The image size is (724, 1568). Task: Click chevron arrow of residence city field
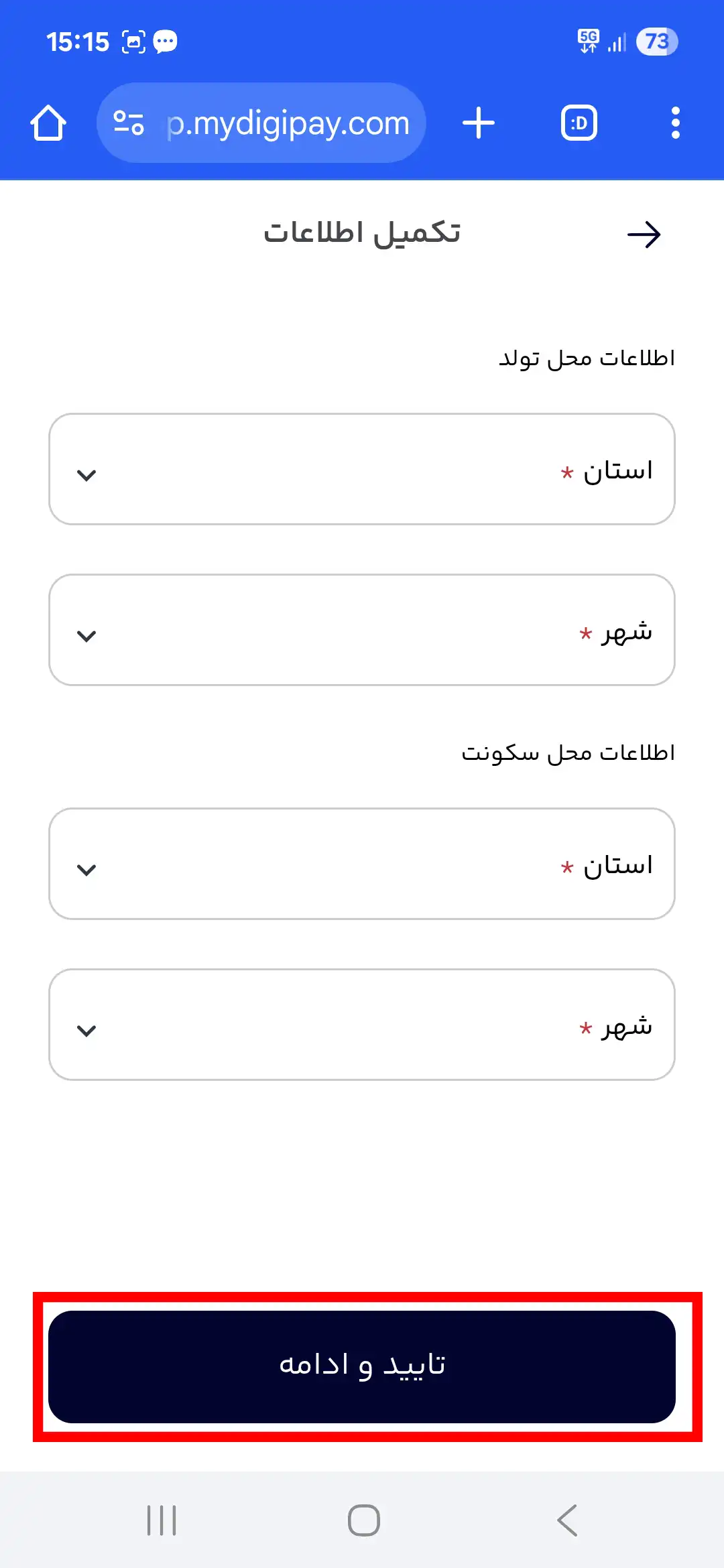point(86,1031)
